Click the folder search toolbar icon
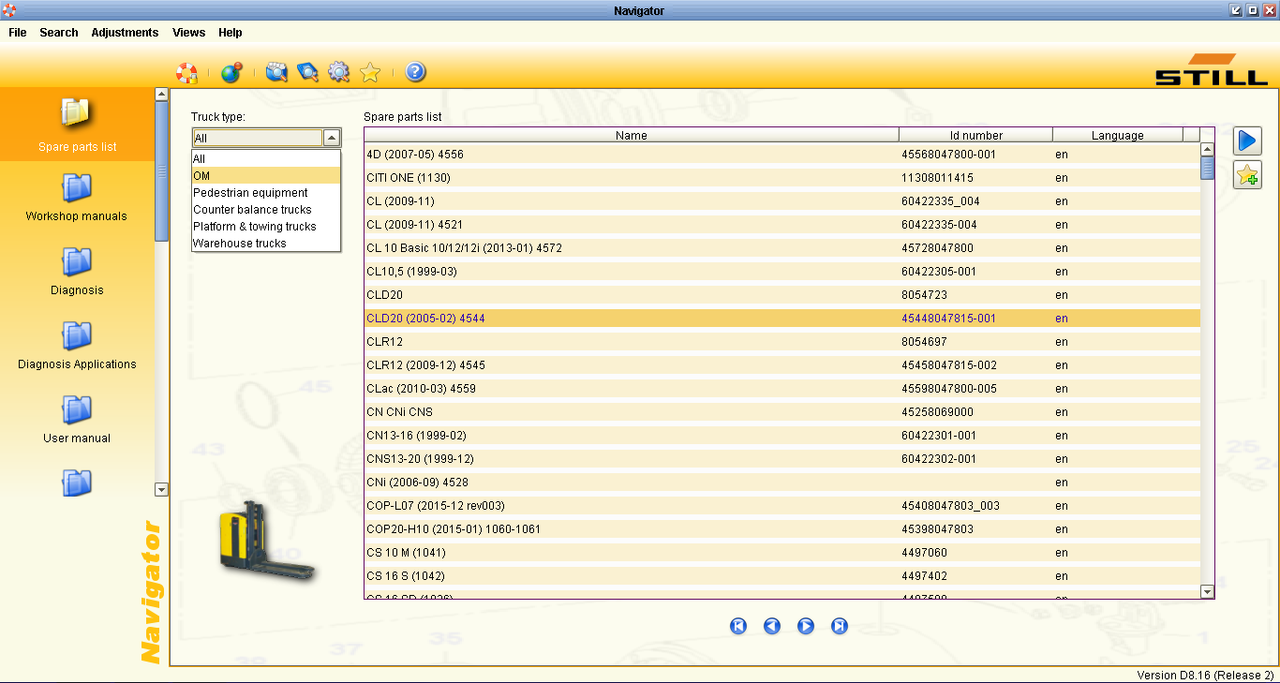The height and width of the screenshot is (683, 1280). [x=276, y=72]
